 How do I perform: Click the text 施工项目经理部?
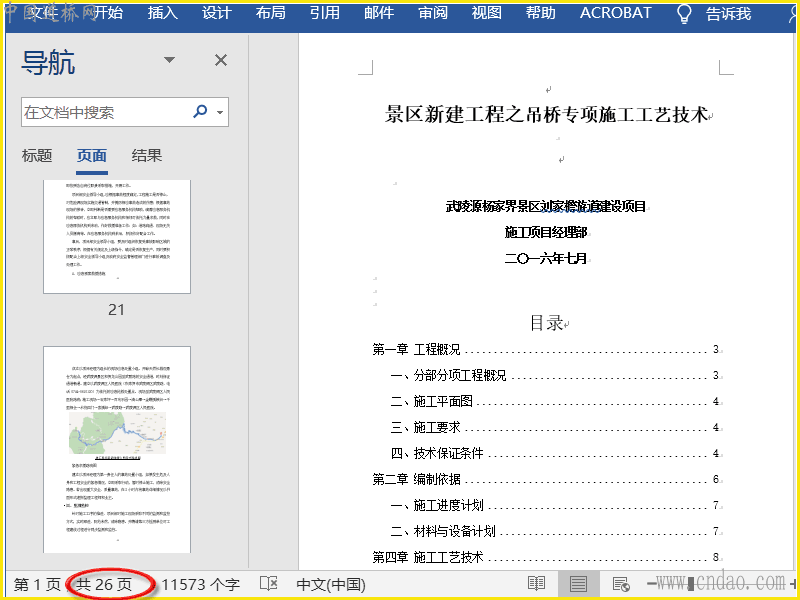click(x=546, y=232)
